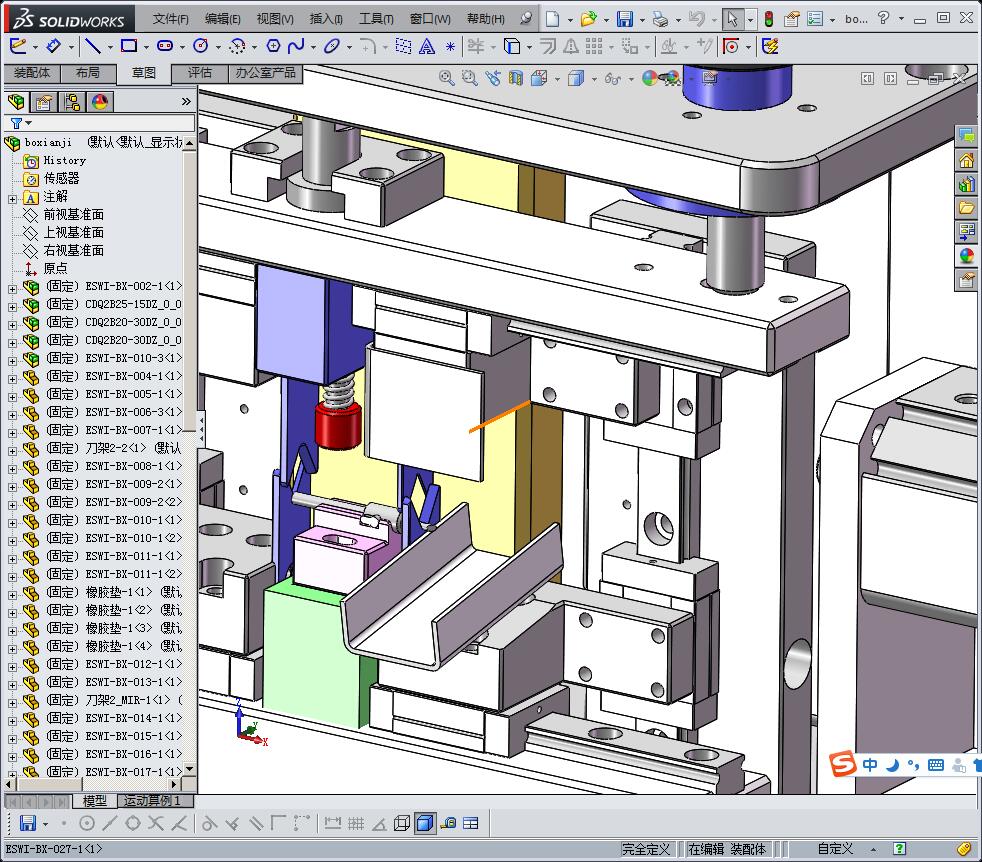Click the Section View icon

tap(516, 78)
